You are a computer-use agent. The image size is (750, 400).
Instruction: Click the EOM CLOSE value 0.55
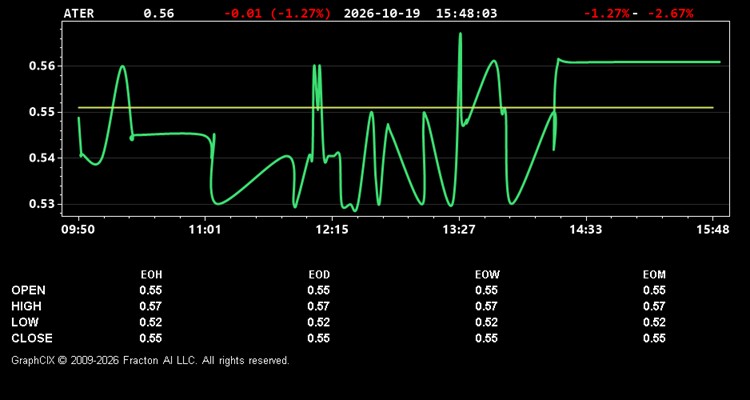click(x=654, y=338)
